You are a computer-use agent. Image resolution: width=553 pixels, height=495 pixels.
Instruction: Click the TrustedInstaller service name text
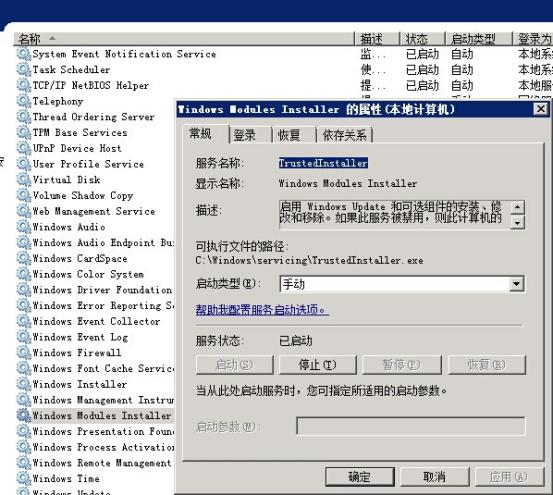pos(323,163)
